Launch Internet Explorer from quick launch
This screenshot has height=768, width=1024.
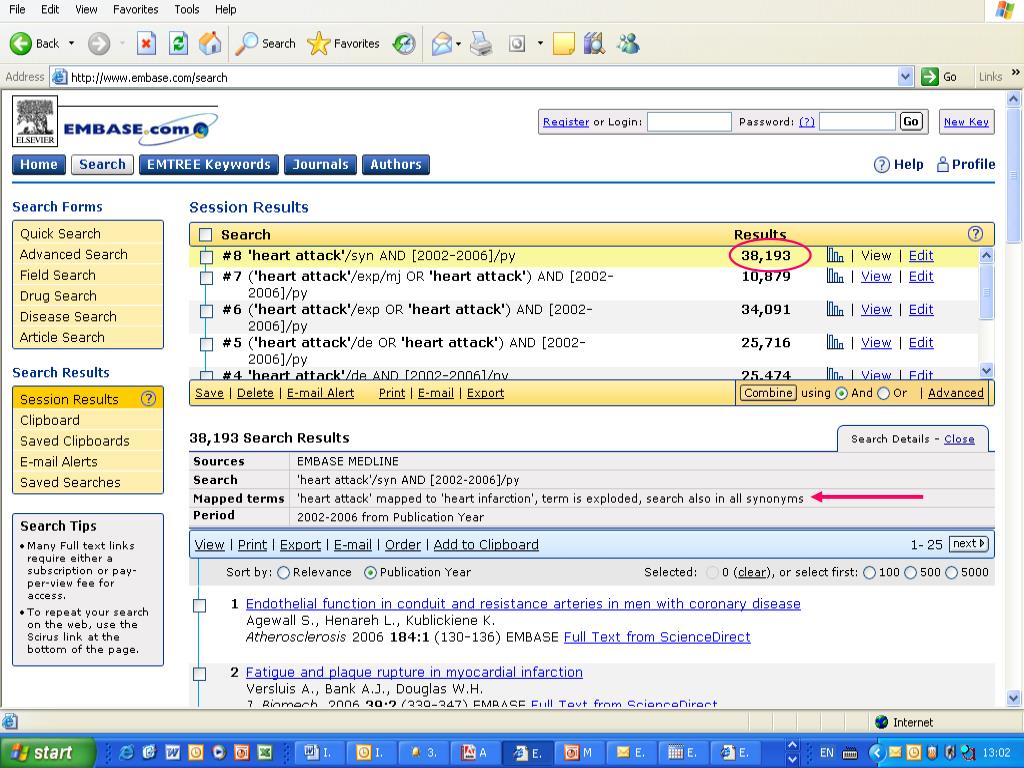(126, 753)
